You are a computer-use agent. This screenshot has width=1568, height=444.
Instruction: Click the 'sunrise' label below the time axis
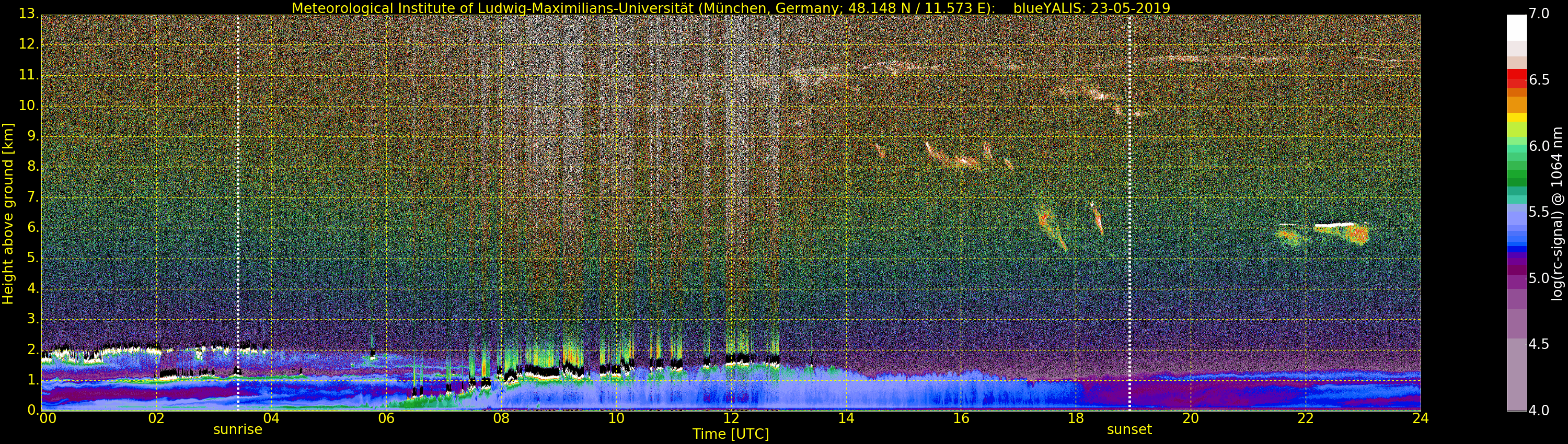(x=237, y=429)
